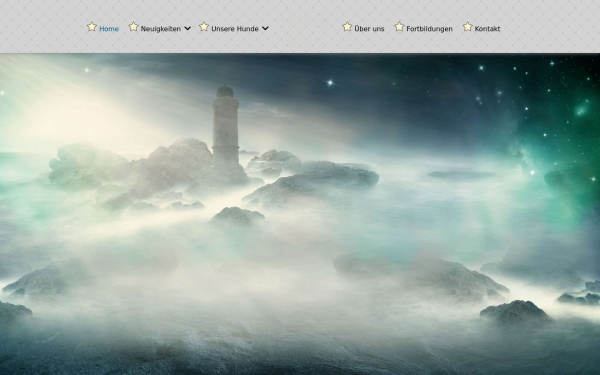Expand the Unsere Hunde dropdown arrow
600x375 pixels.
(x=265, y=28)
